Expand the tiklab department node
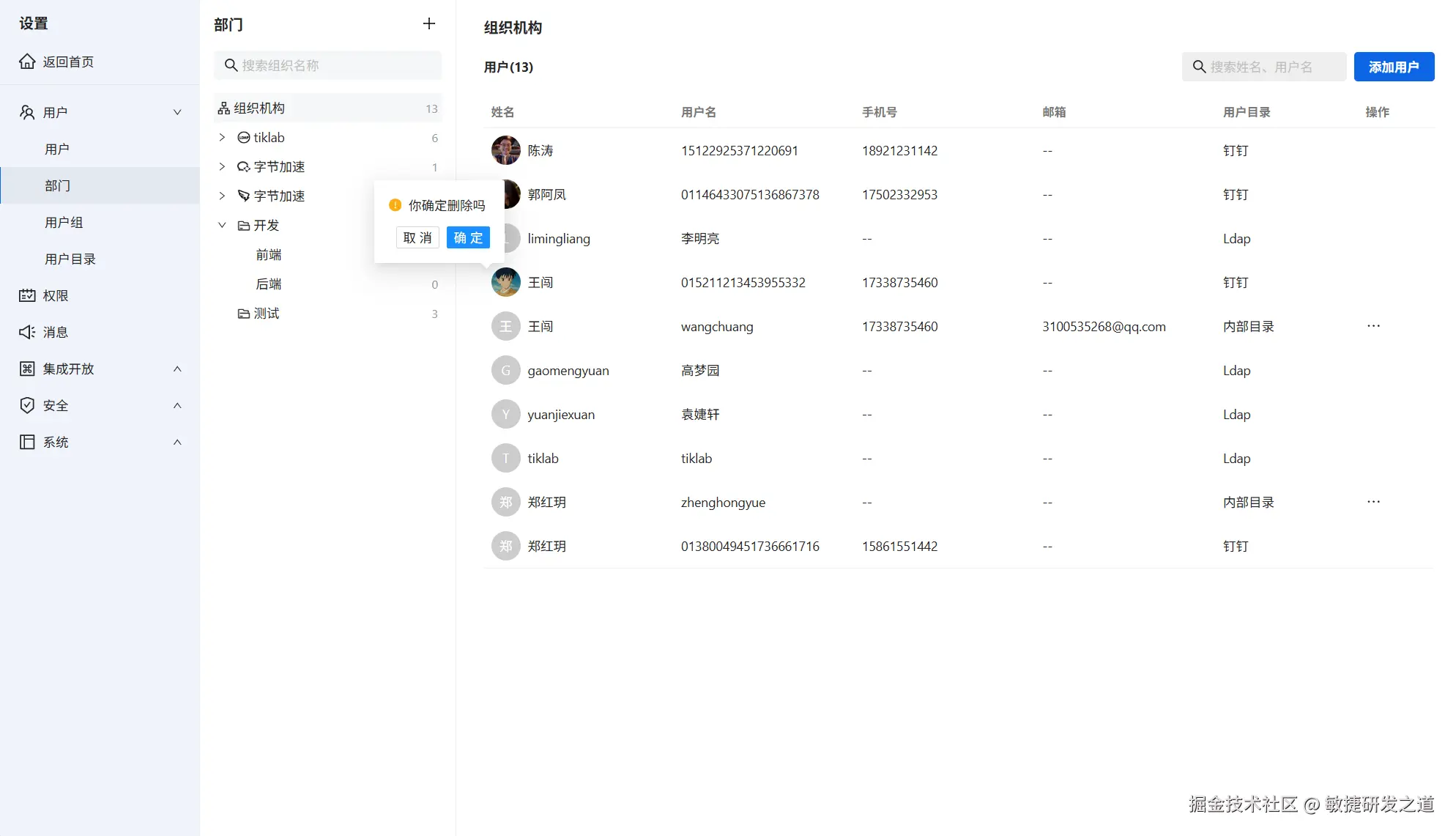This screenshot has height=836, width=1456. tap(222, 138)
